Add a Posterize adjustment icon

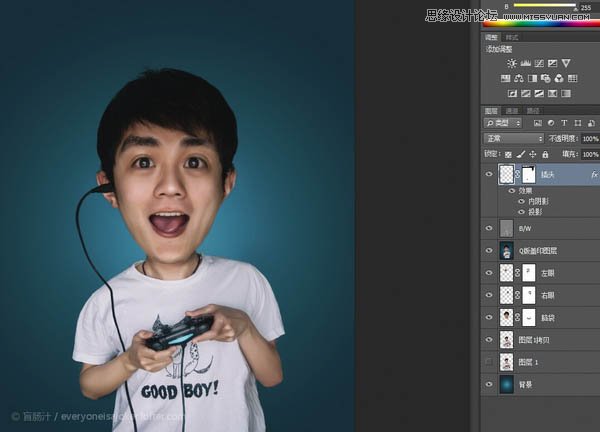526,93
